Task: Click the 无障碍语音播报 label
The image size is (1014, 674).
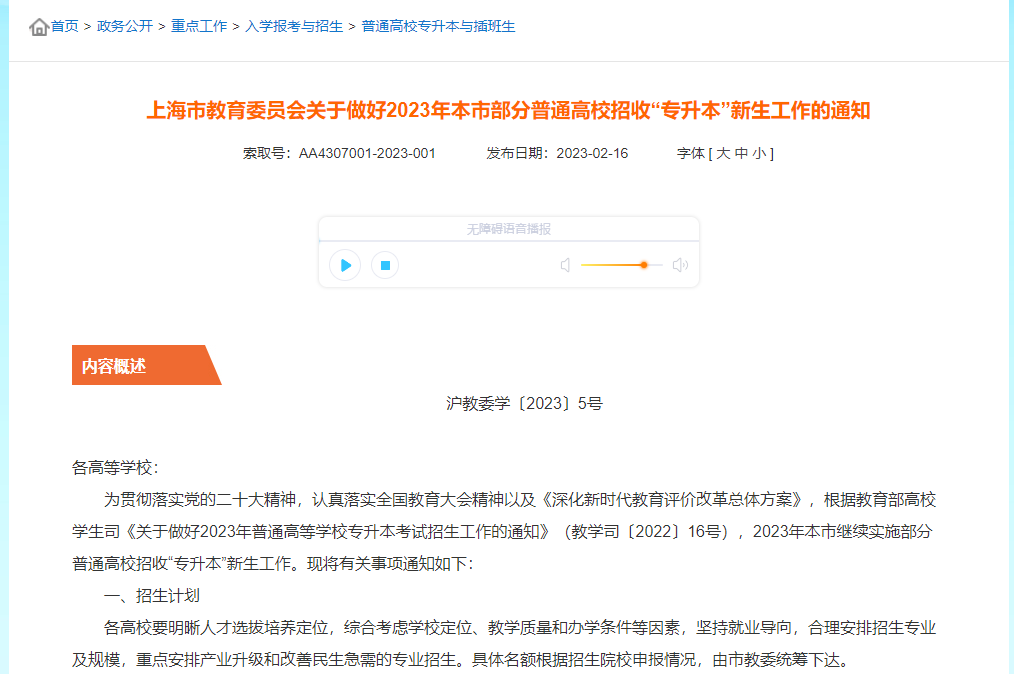Action: 509,229
